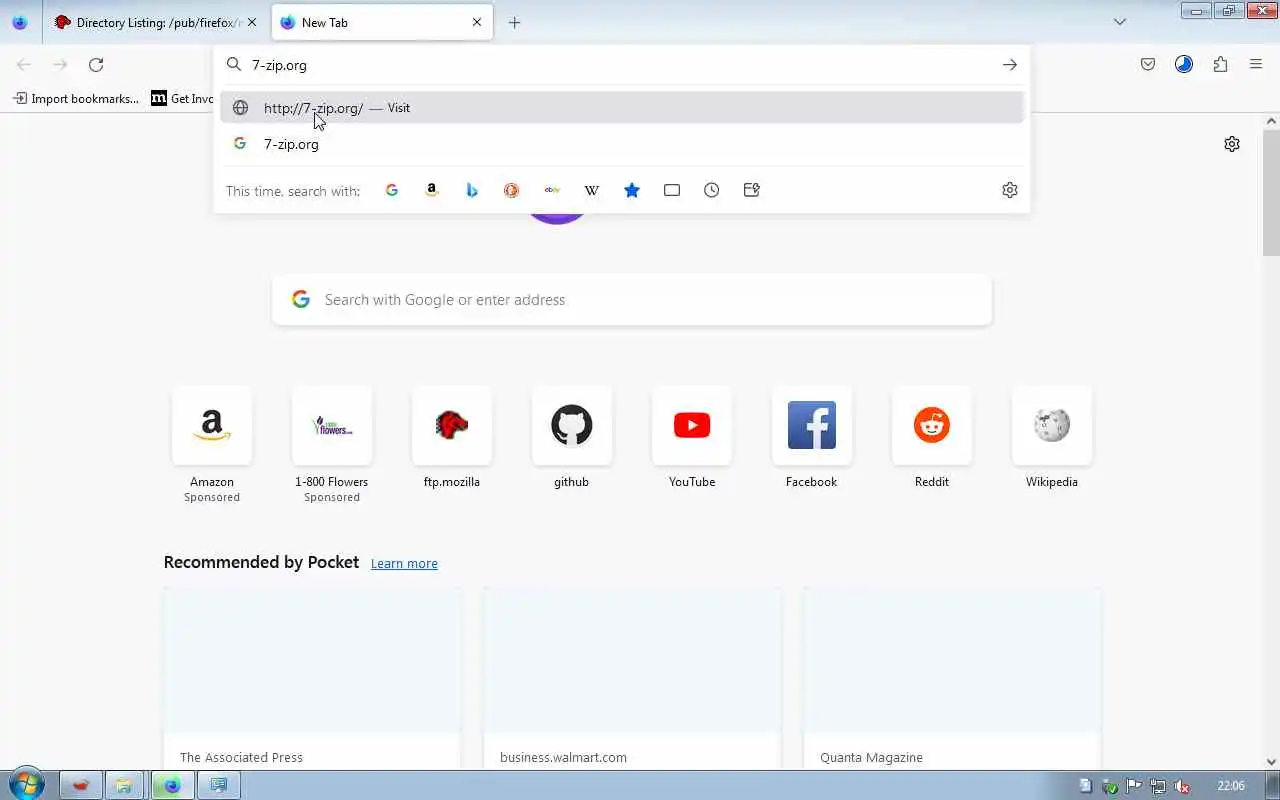Open The Associated Press story card
The height and width of the screenshot is (800, 1280).
[312, 679]
